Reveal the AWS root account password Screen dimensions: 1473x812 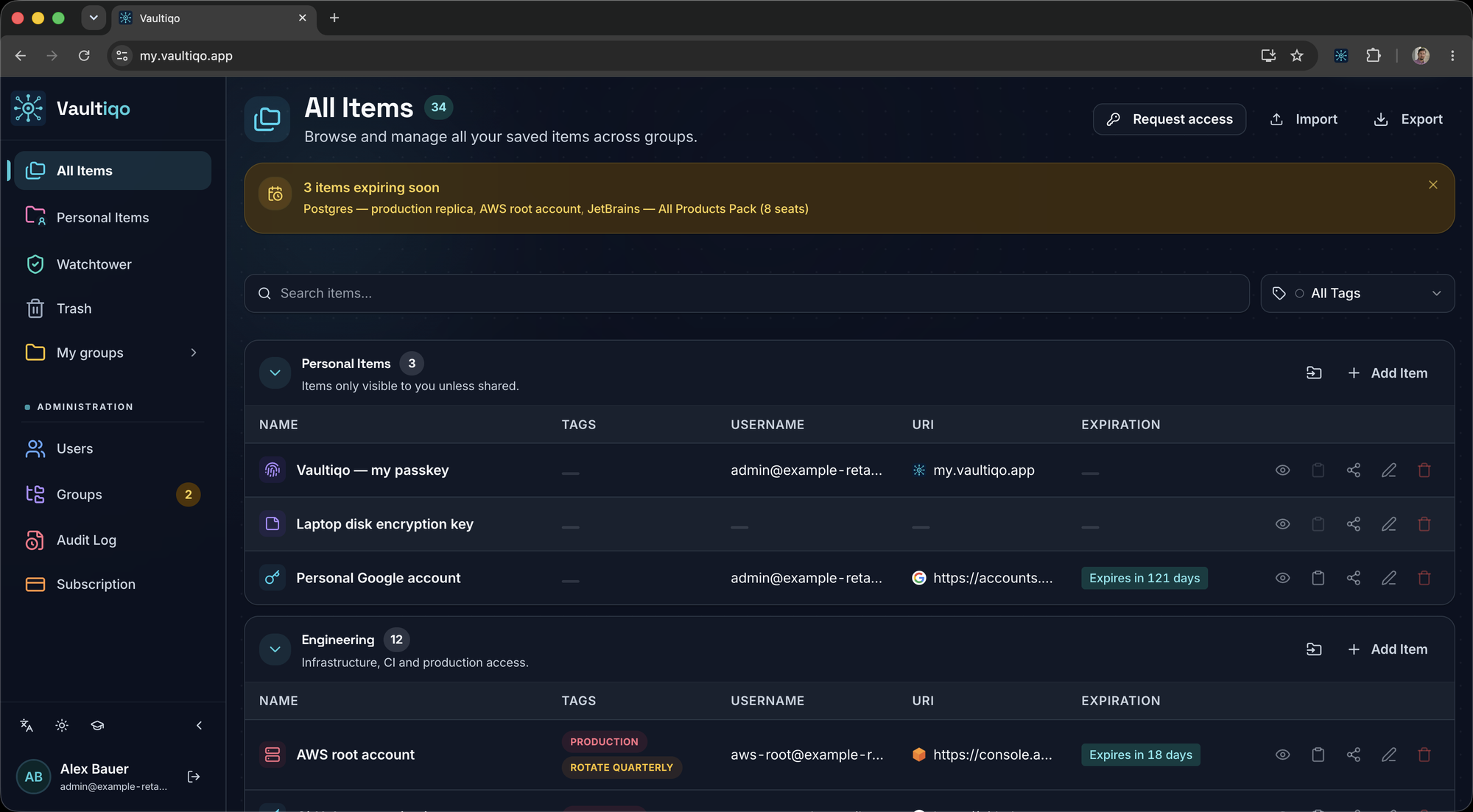coord(1282,755)
